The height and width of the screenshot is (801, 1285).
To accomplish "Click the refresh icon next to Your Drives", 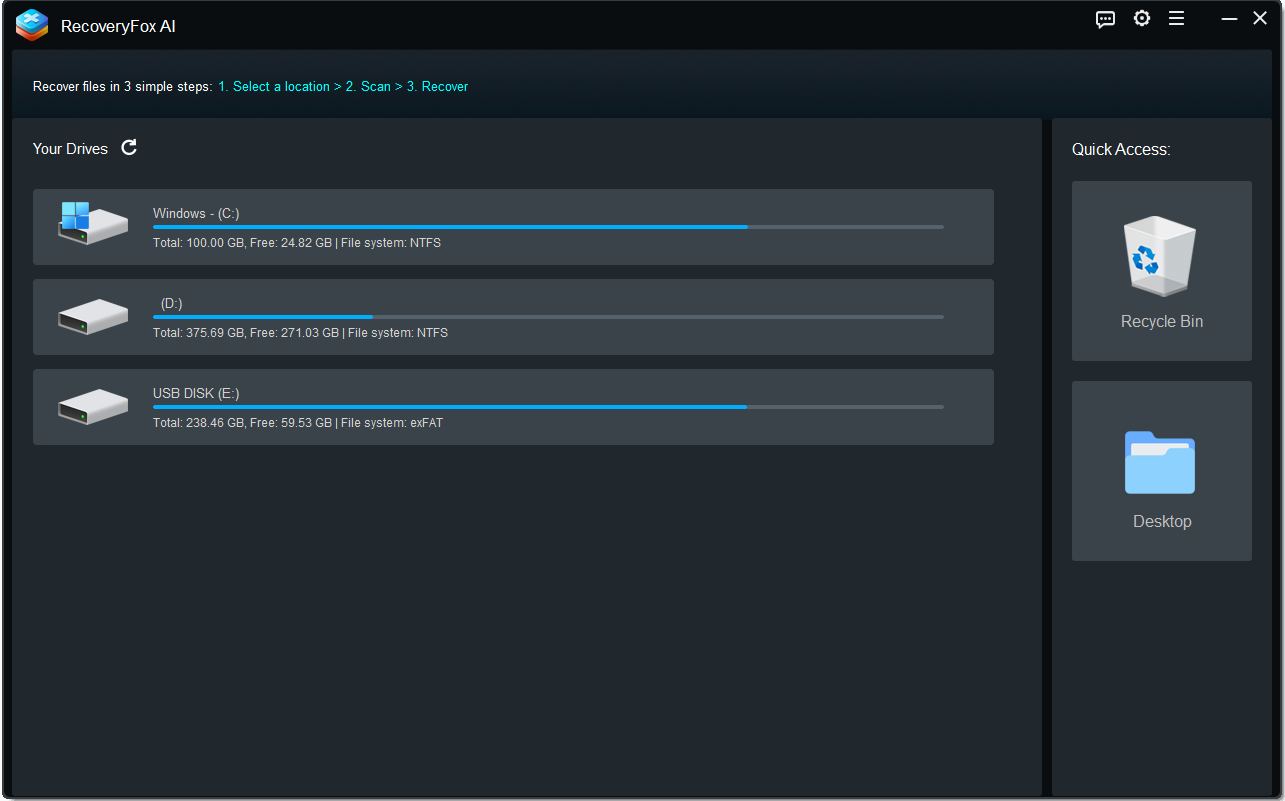I will [128, 147].
